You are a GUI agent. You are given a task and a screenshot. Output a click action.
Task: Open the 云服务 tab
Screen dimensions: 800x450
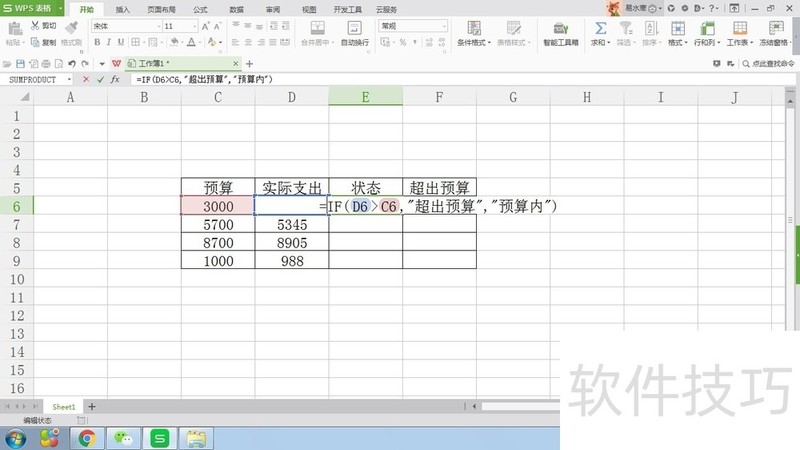386,10
